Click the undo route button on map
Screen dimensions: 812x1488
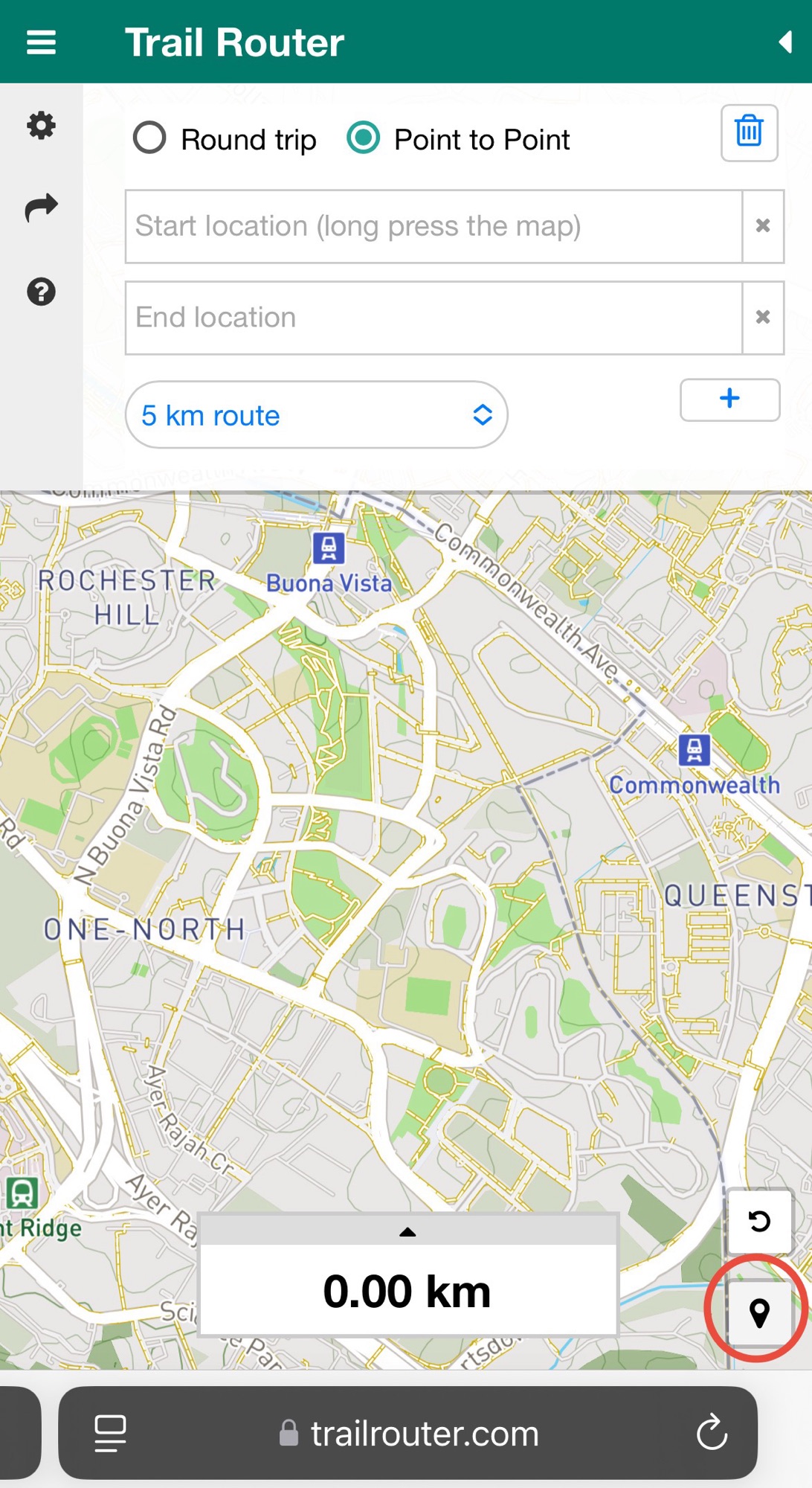(x=759, y=1221)
